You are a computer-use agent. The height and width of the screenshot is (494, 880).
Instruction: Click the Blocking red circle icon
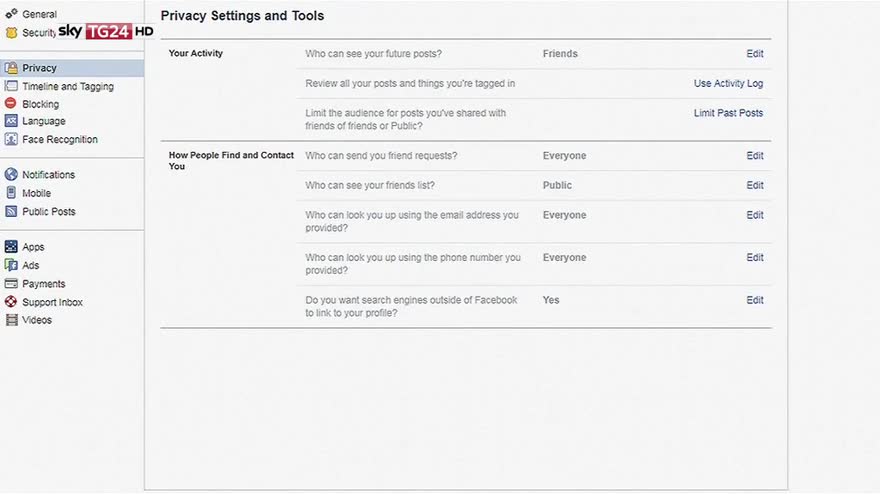pos(11,103)
